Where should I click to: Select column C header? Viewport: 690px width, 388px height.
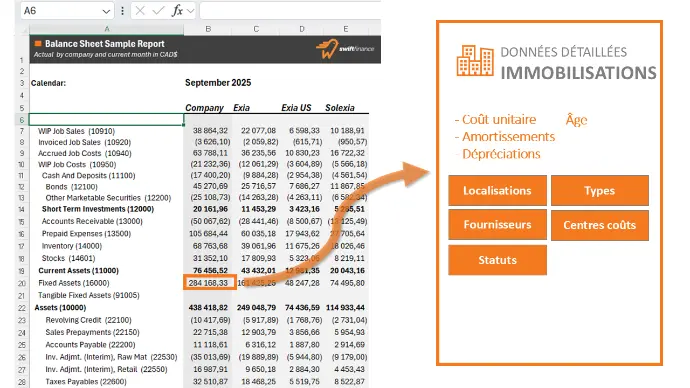256,29
